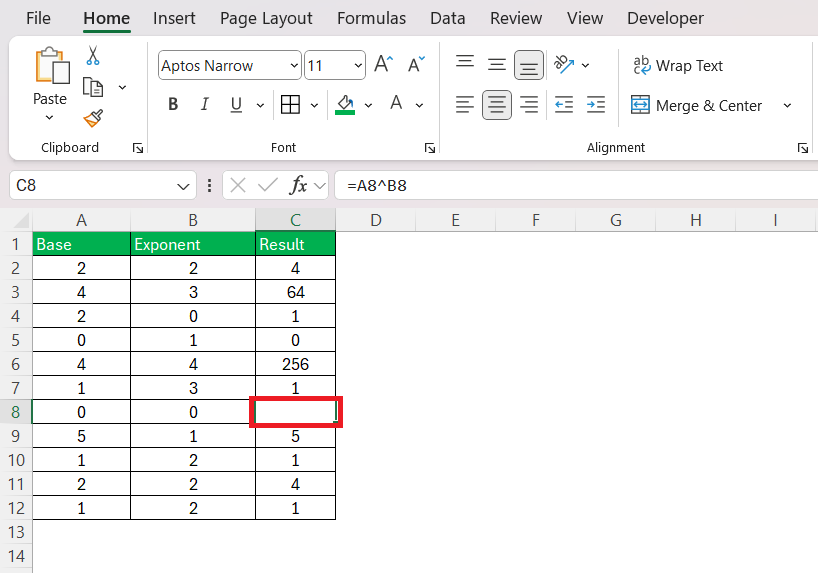Switch to the Developer tab
818x573 pixels.
(665, 18)
